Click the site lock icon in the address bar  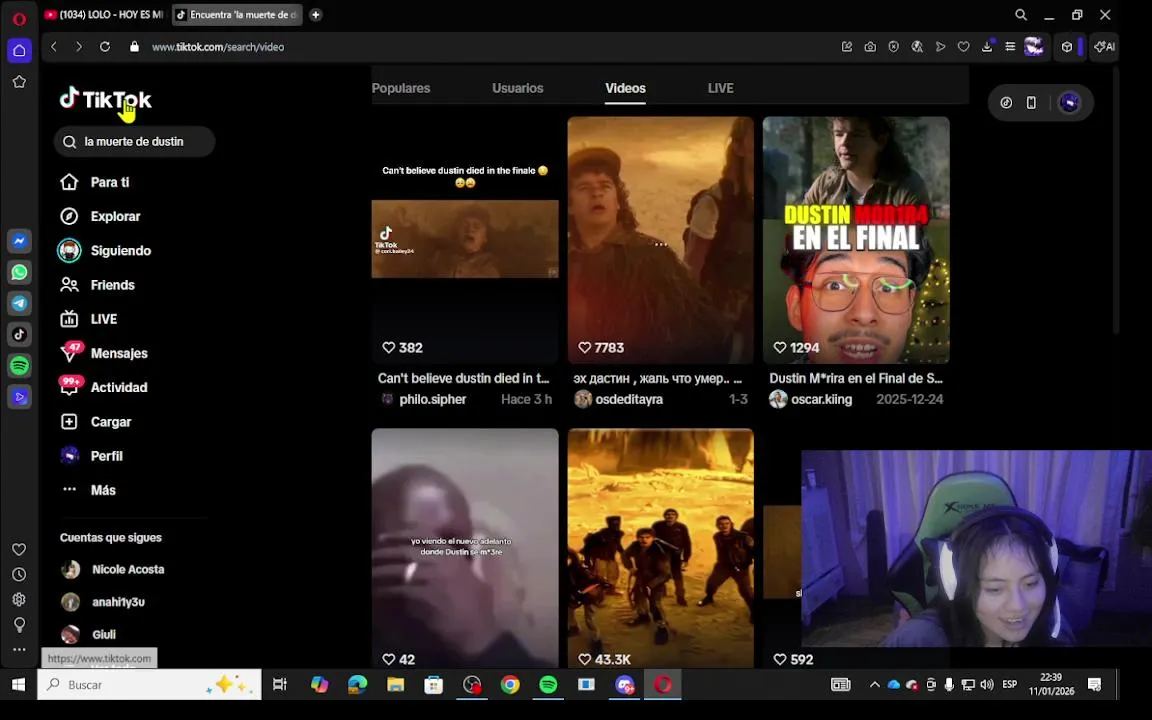(x=134, y=46)
